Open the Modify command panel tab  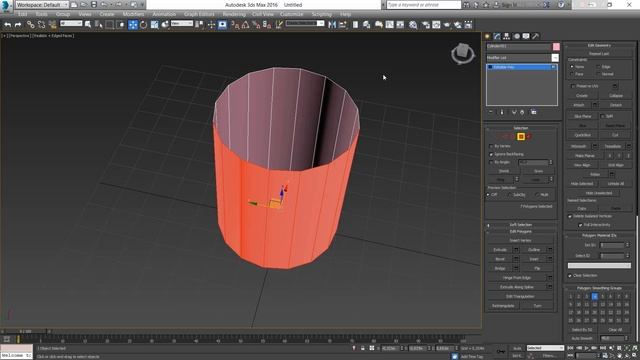[x=497, y=36]
